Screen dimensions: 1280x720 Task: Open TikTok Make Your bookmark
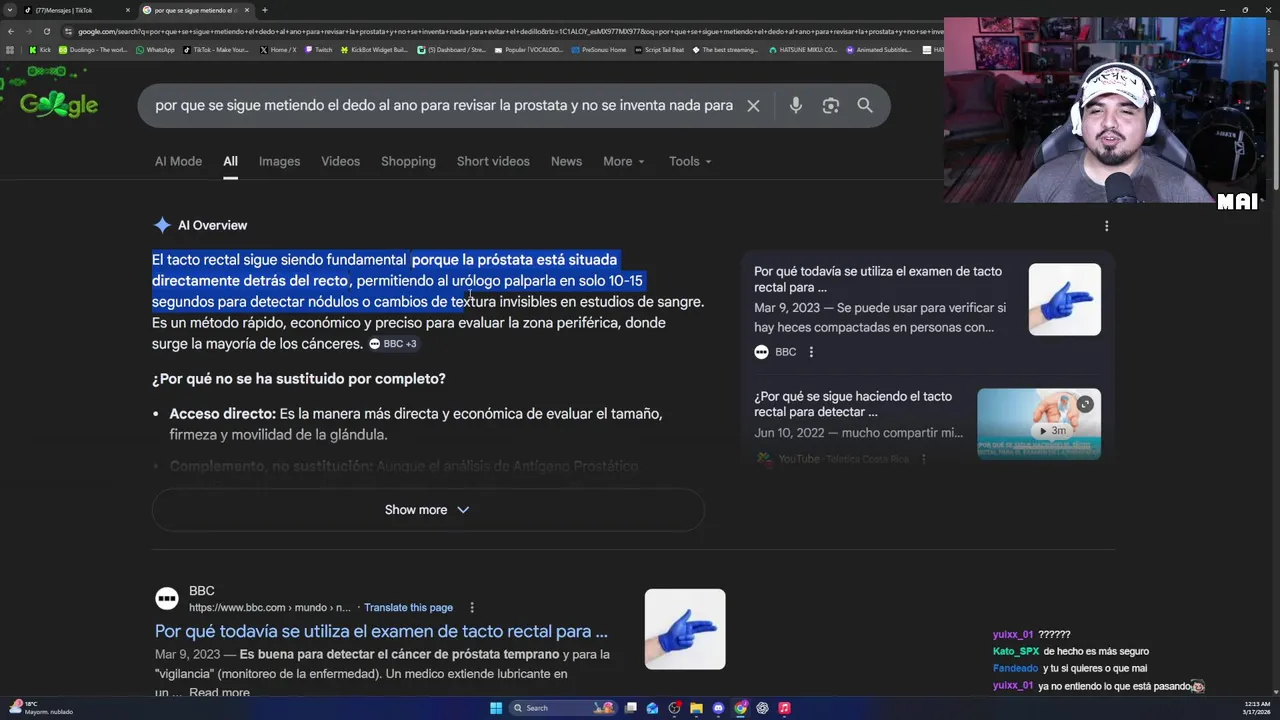[x=216, y=49]
